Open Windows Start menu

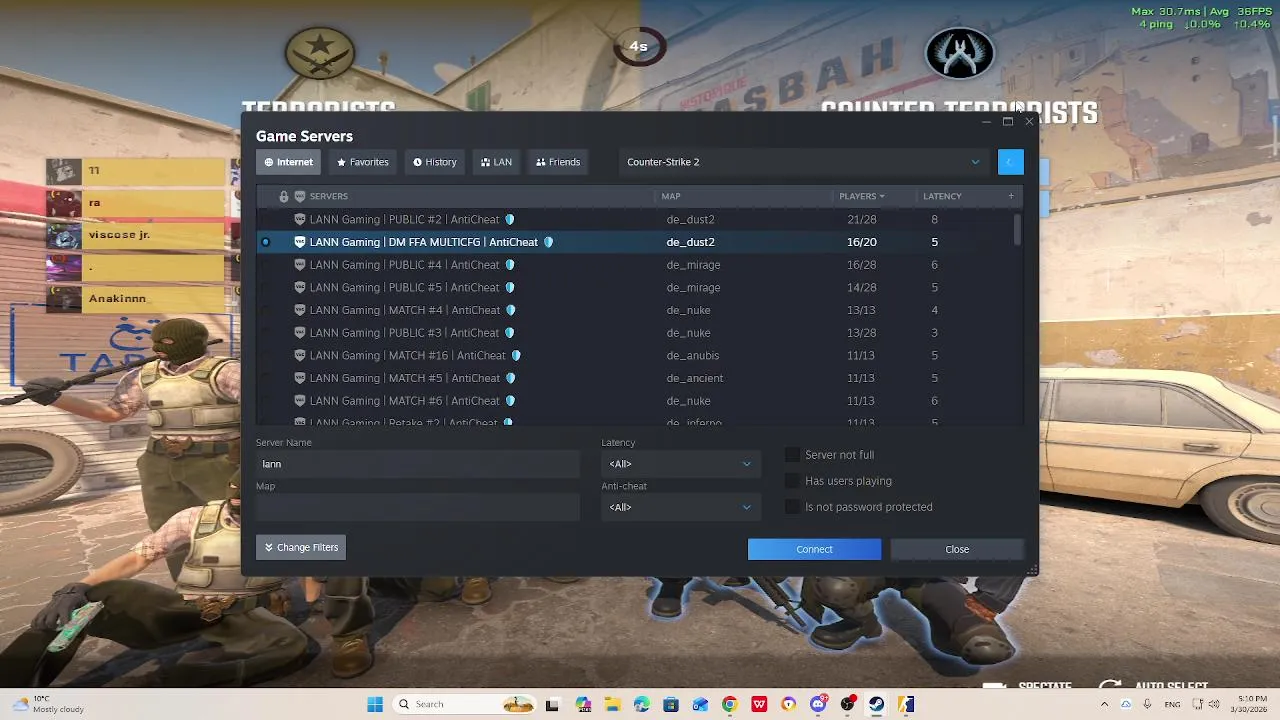[x=375, y=704]
